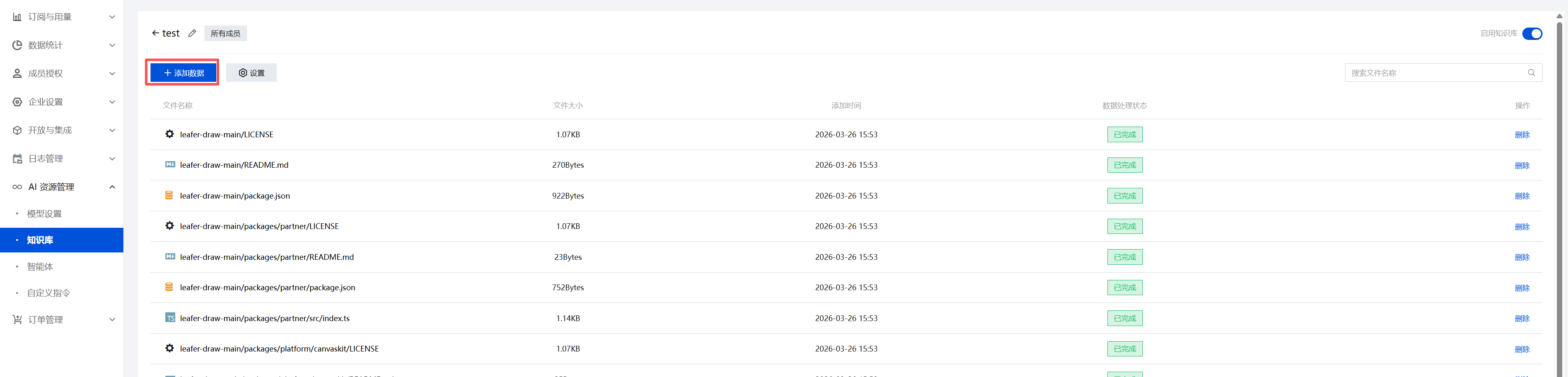Click the search magnifier icon
This screenshot has width=1568, height=377.
coord(1531,73)
